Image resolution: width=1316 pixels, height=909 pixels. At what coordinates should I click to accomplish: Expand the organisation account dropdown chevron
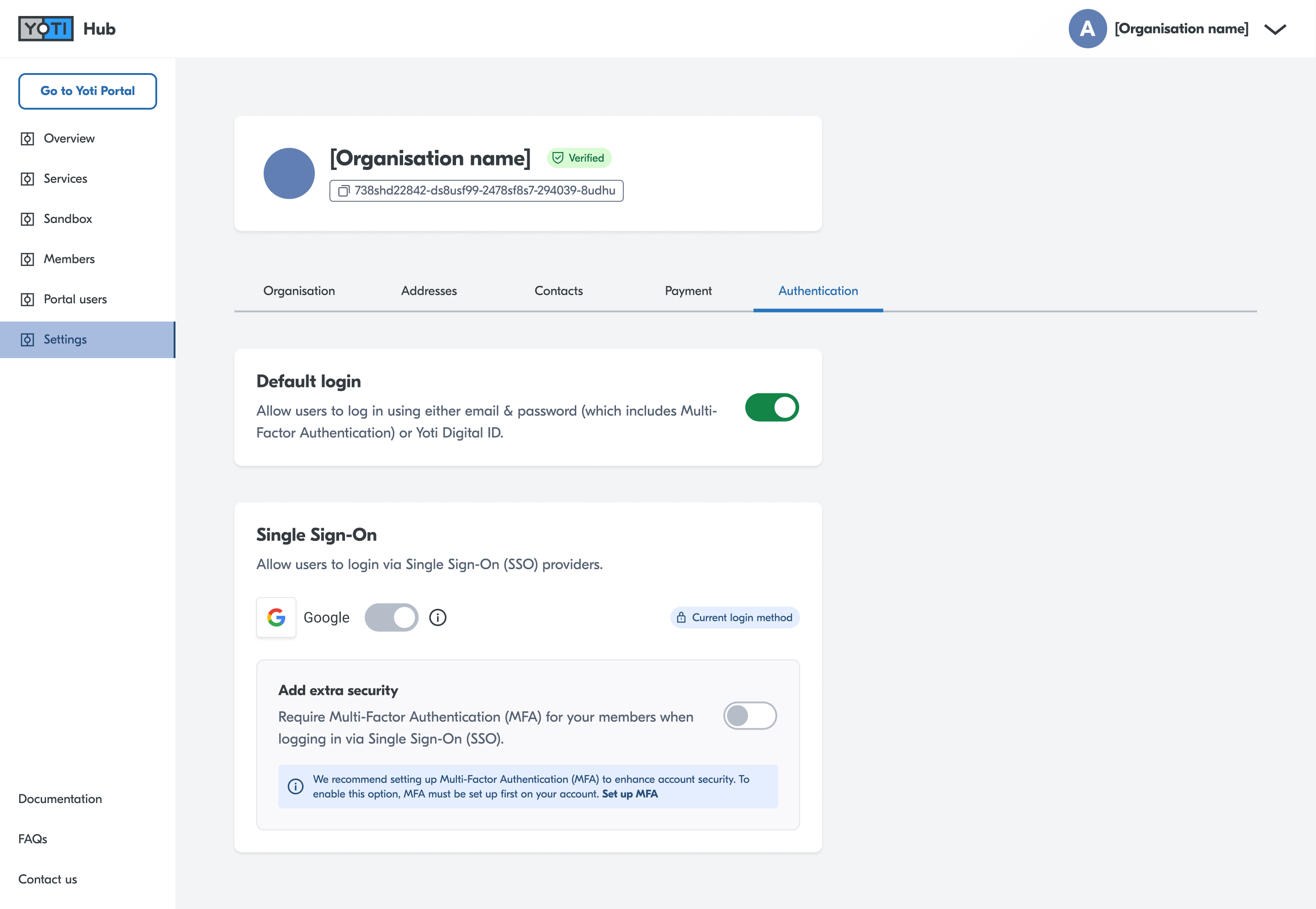1275,29
